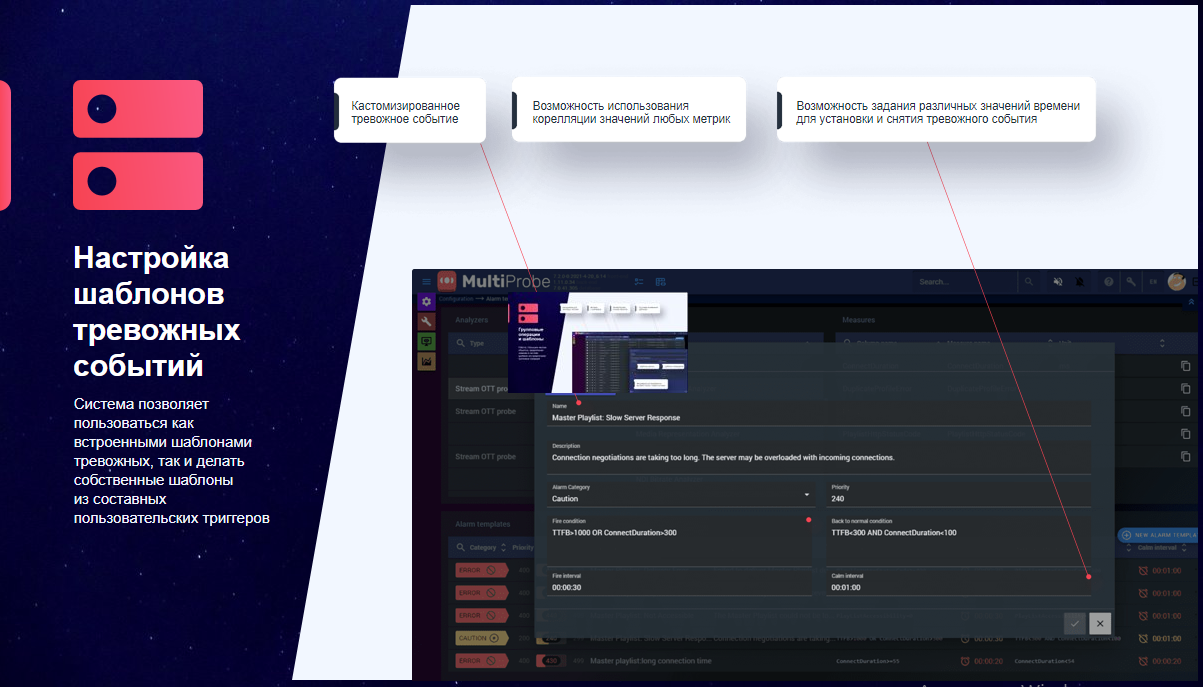Toggle the muted speaker icon in top bar

[x=1057, y=282]
